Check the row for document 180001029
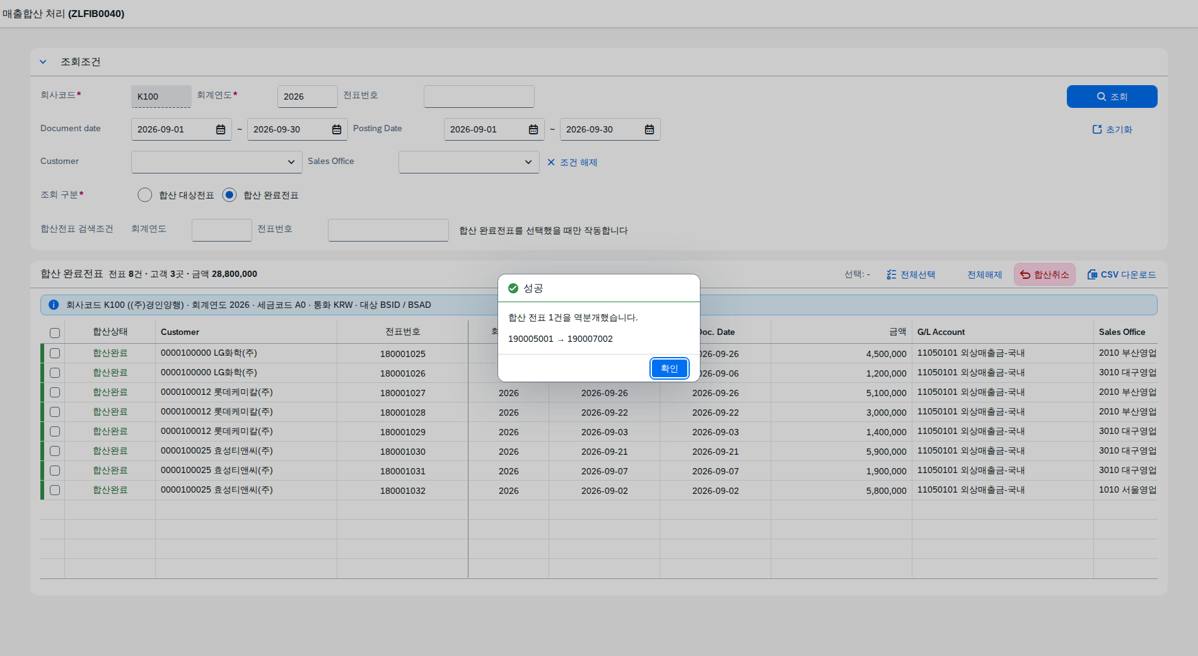This screenshot has width=1198, height=656. point(54,431)
